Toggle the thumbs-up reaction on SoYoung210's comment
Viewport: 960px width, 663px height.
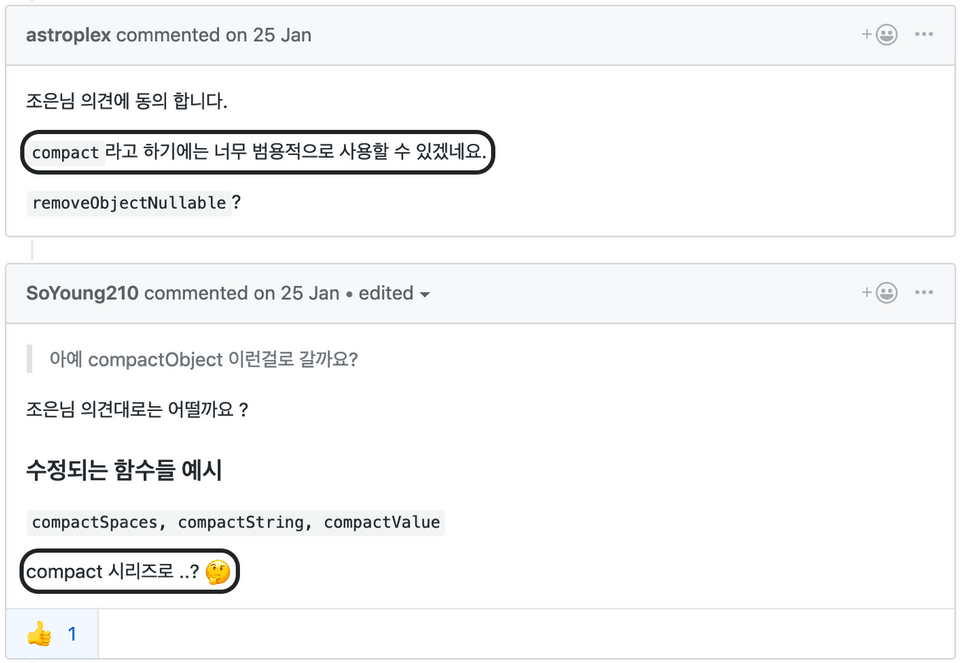(x=52, y=634)
